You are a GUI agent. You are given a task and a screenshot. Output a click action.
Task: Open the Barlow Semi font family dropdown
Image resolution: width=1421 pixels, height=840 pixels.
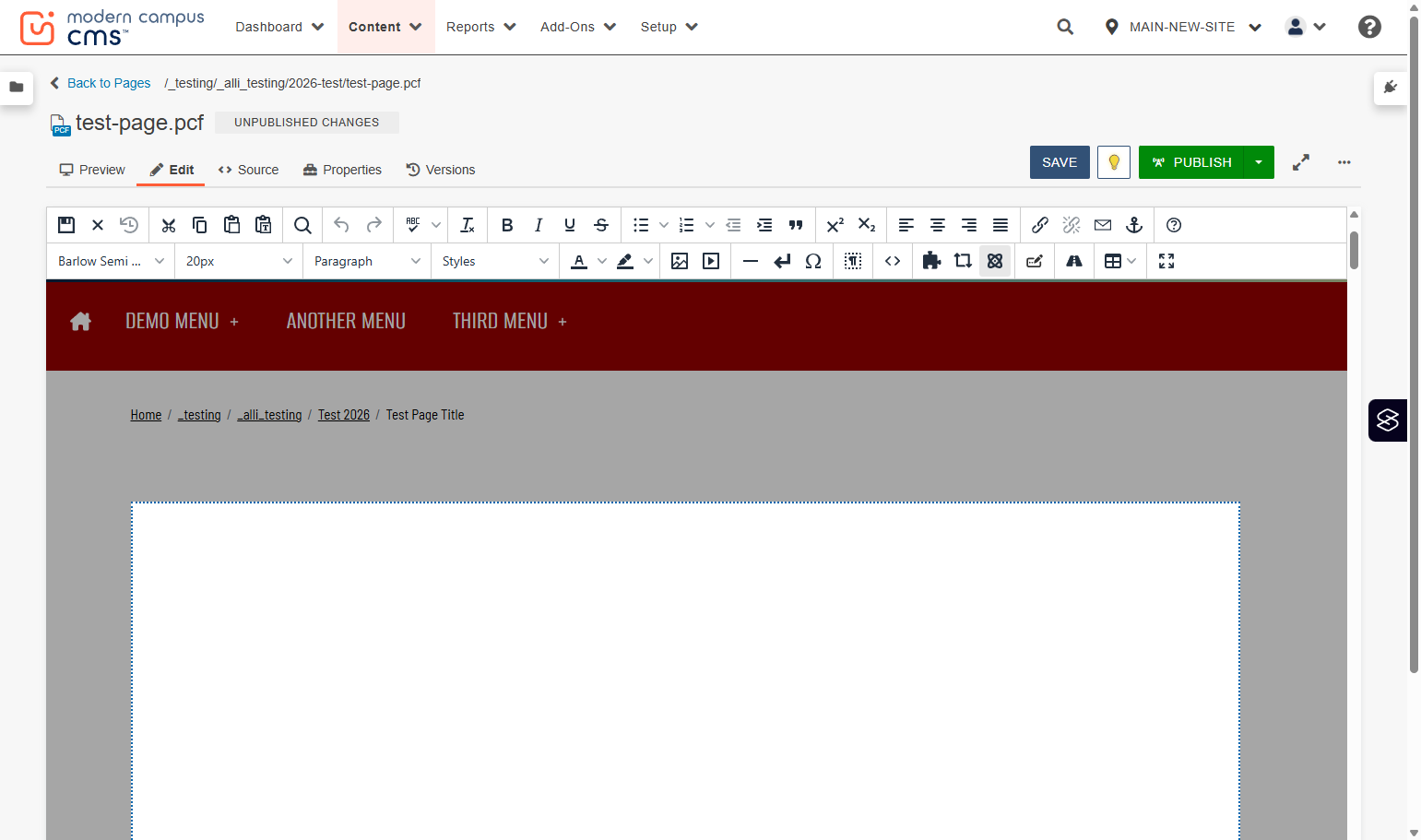click(111, 261)
